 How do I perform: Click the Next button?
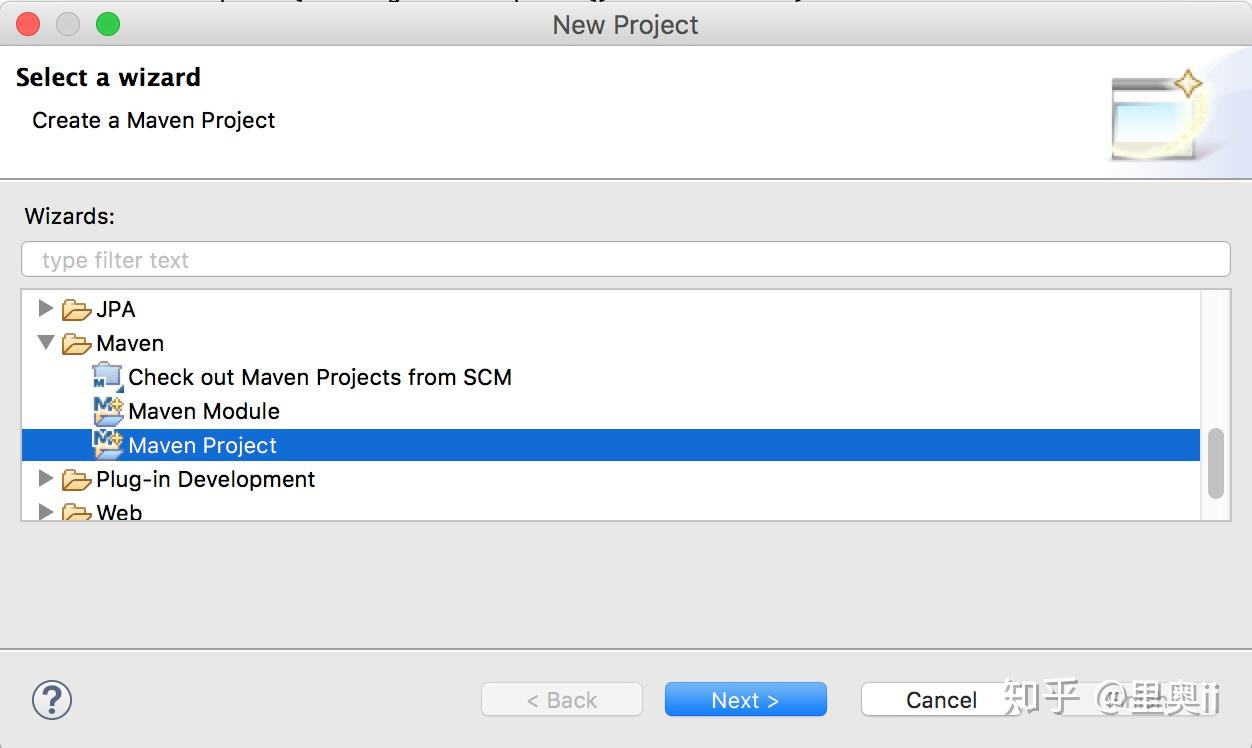pyautogui.click(x=745, y=700)
